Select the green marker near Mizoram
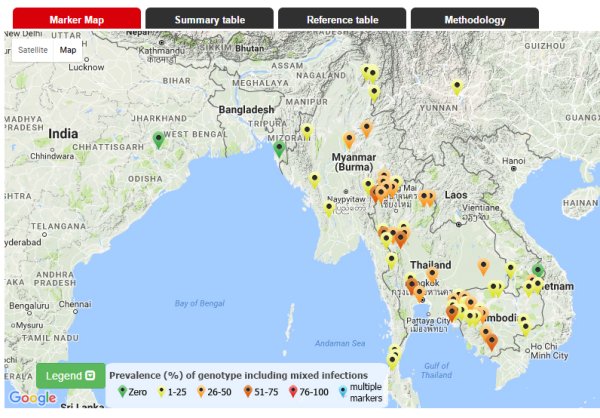 tap(279, 149)
